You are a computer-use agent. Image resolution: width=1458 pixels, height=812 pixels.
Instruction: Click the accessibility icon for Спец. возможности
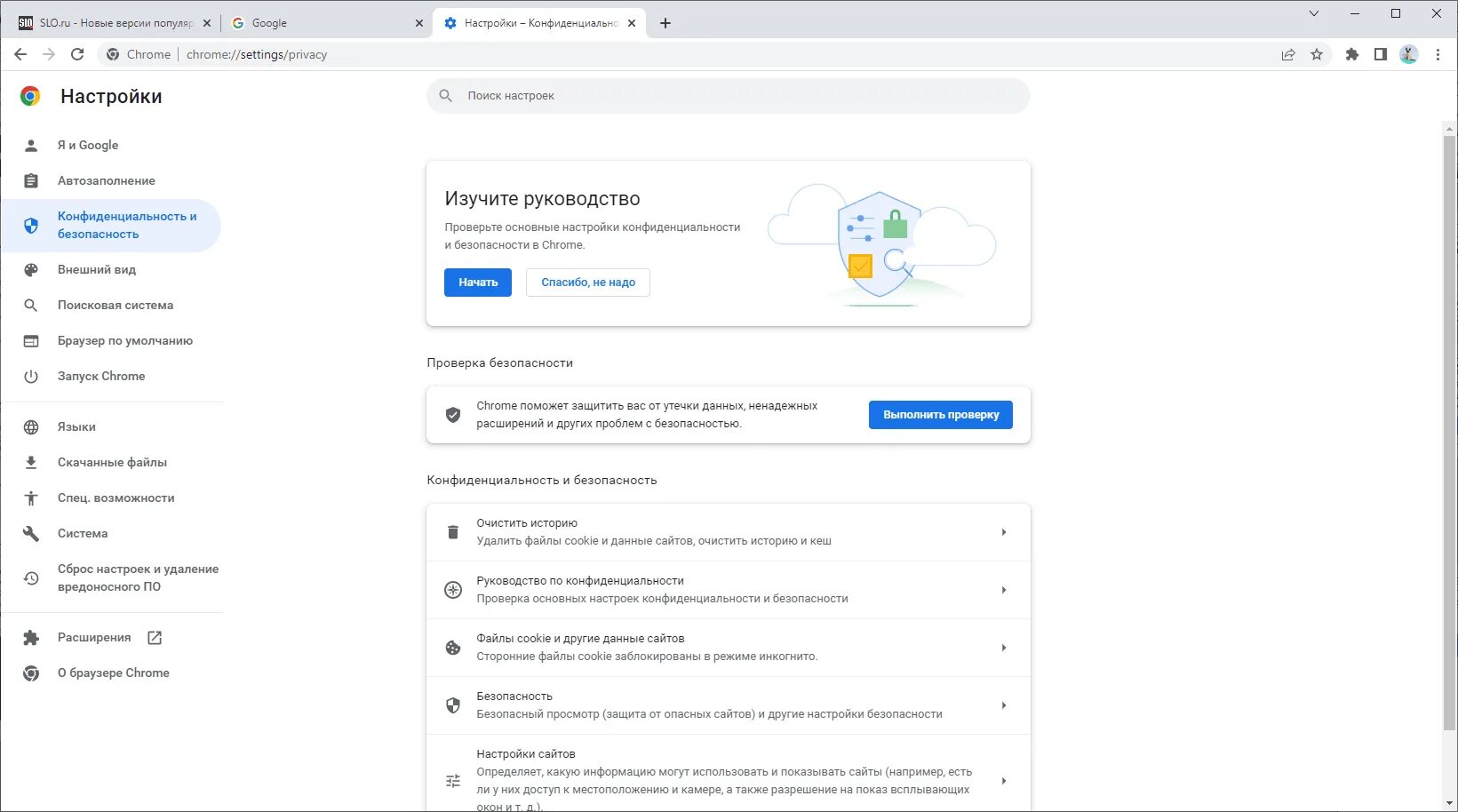[x=31, y=498]
